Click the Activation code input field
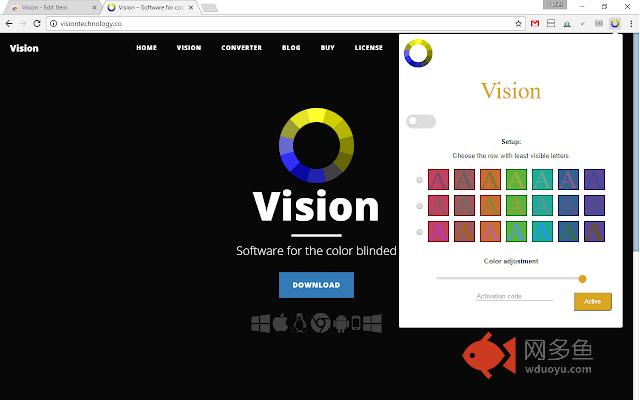Screen dimensions: 640x400 coord(514,296)
